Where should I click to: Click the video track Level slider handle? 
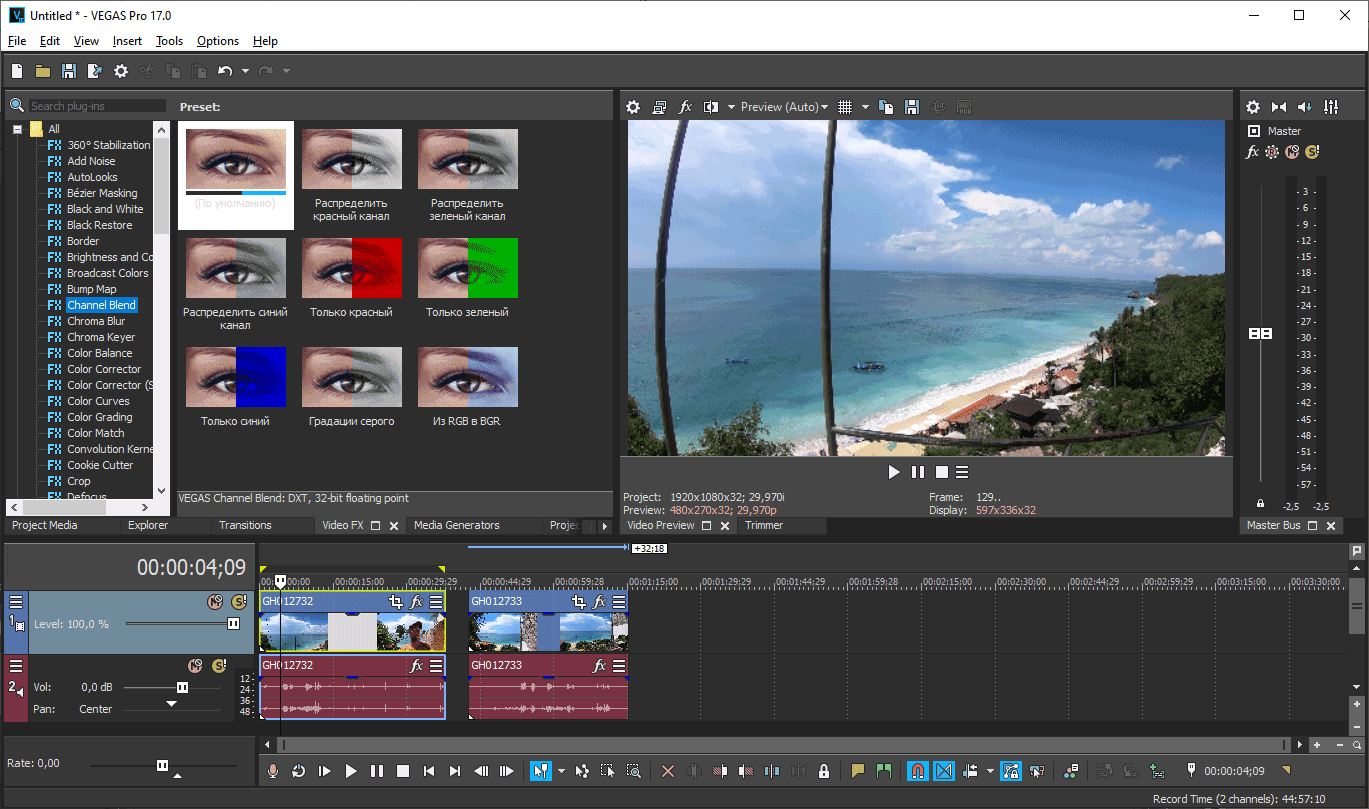(233, 624)
